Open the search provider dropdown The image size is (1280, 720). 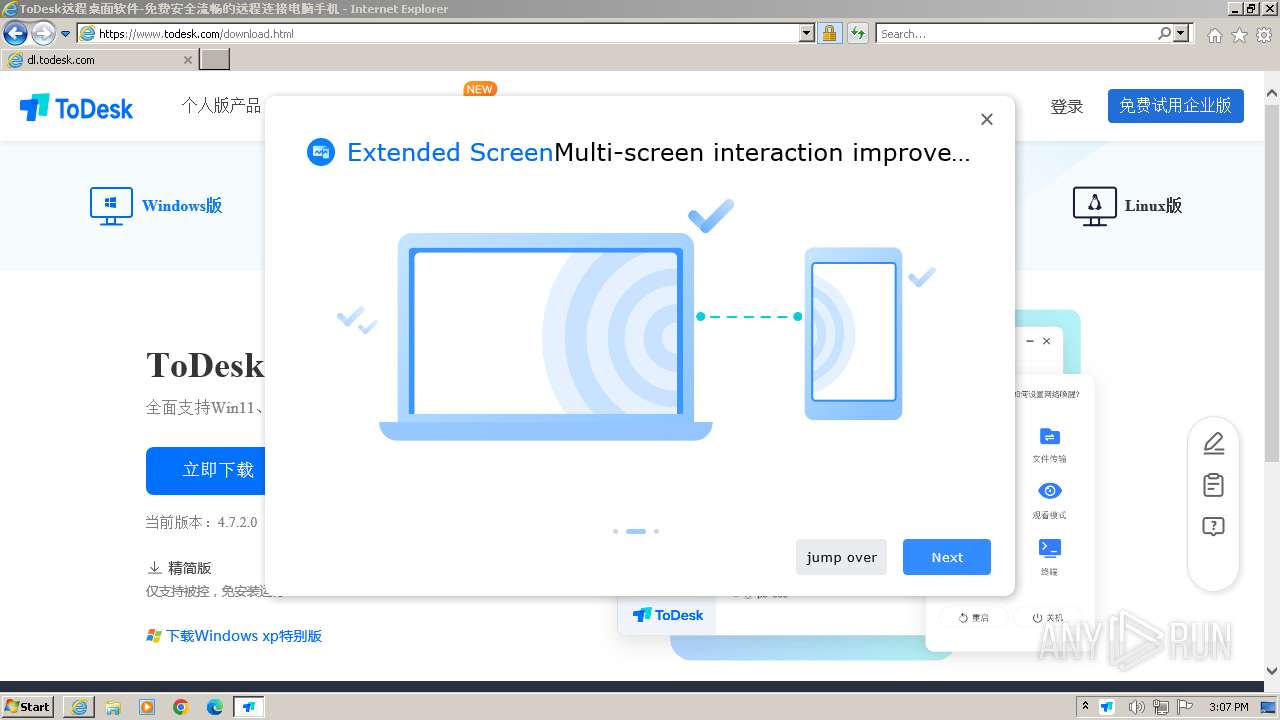coord(1182,33)
